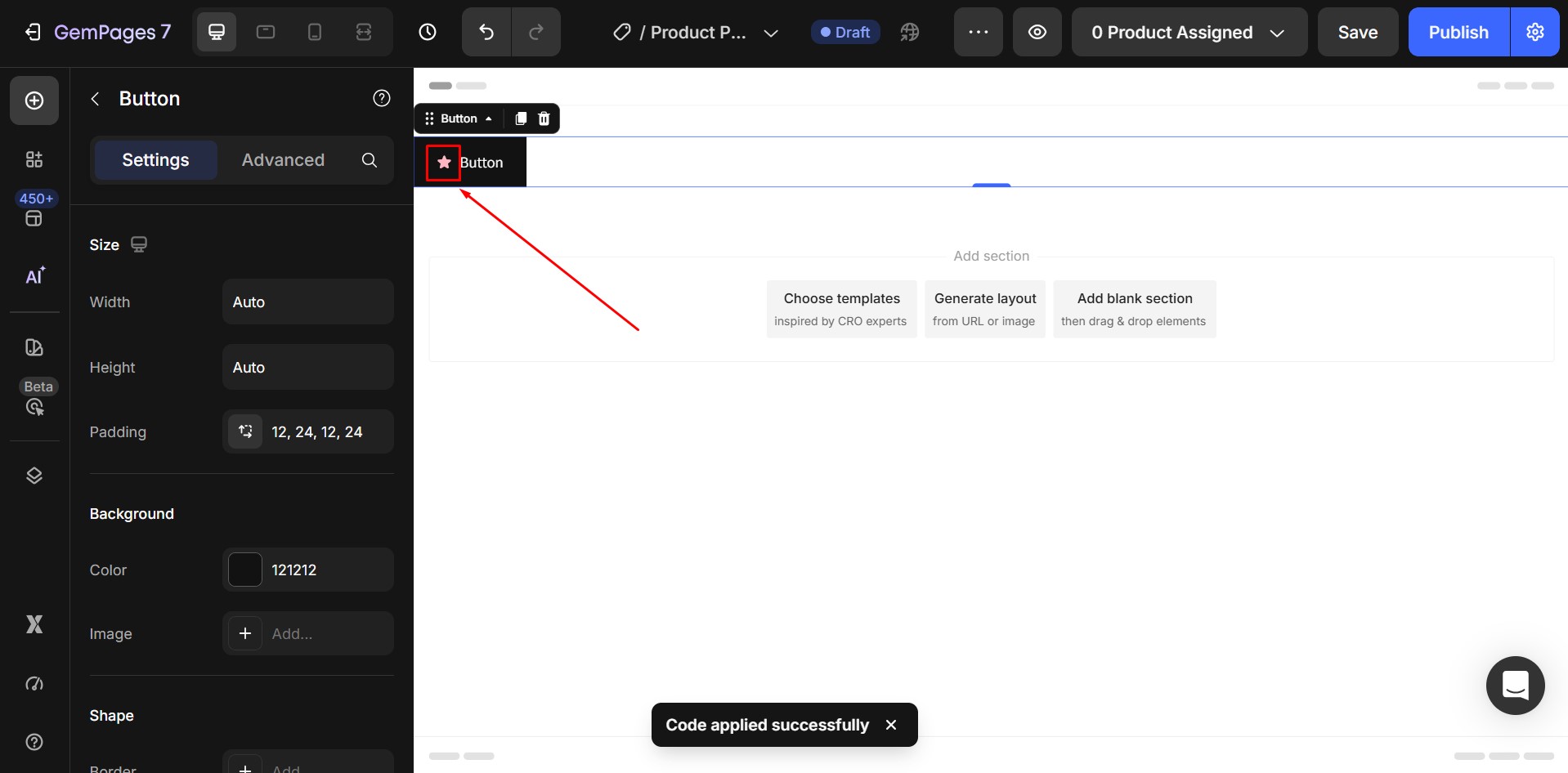Switch to the Advanced tab
The height and width of the screenshot is (773, 1568).
[282, 160]
